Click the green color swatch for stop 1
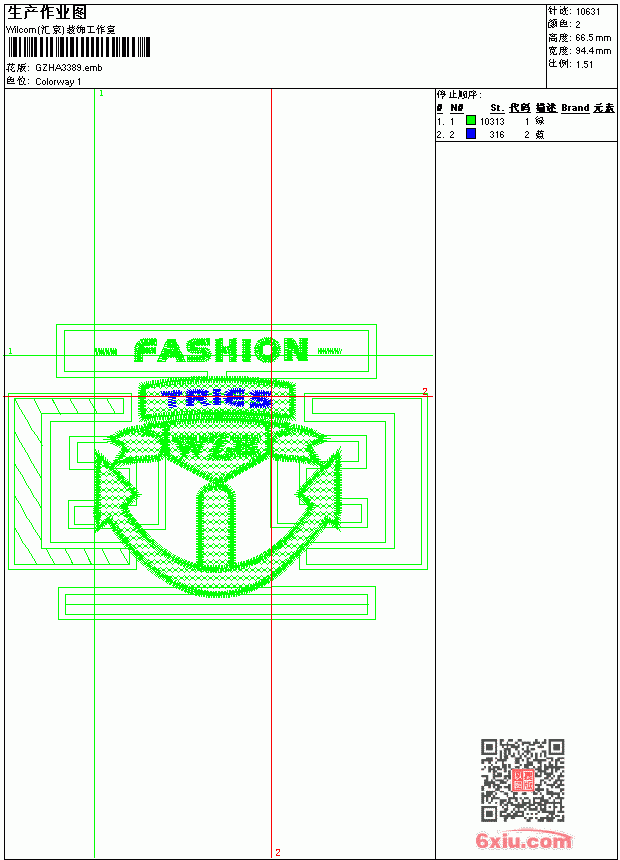620x860 pixels. click(471, 120)
